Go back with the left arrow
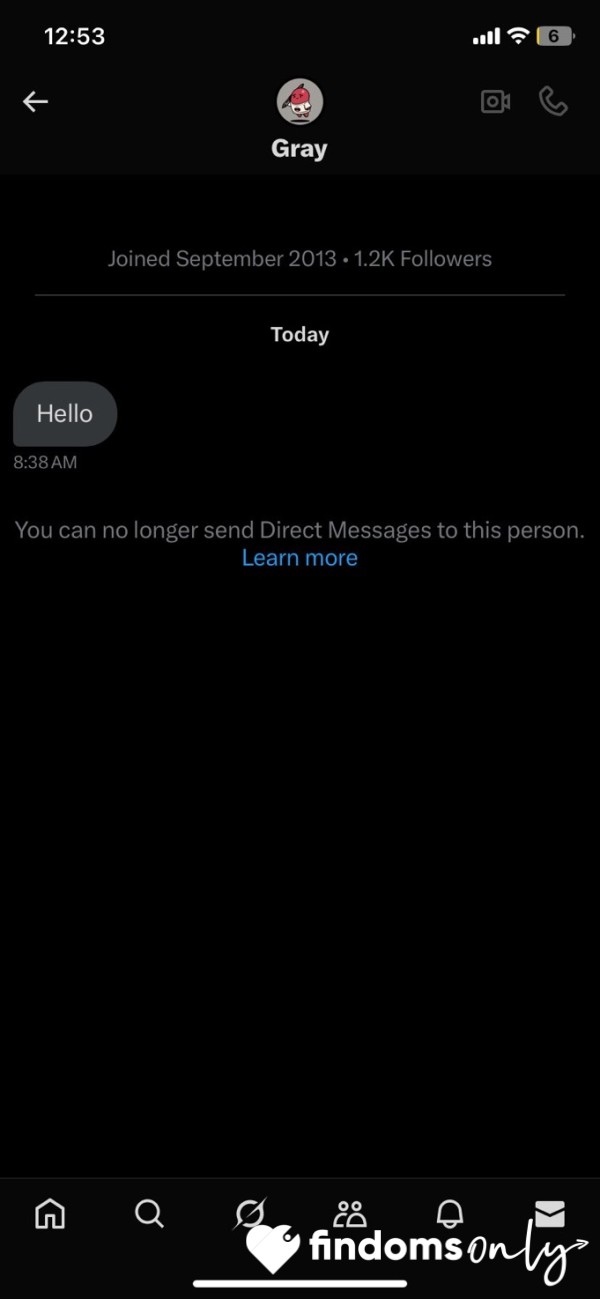 point(36,101)
